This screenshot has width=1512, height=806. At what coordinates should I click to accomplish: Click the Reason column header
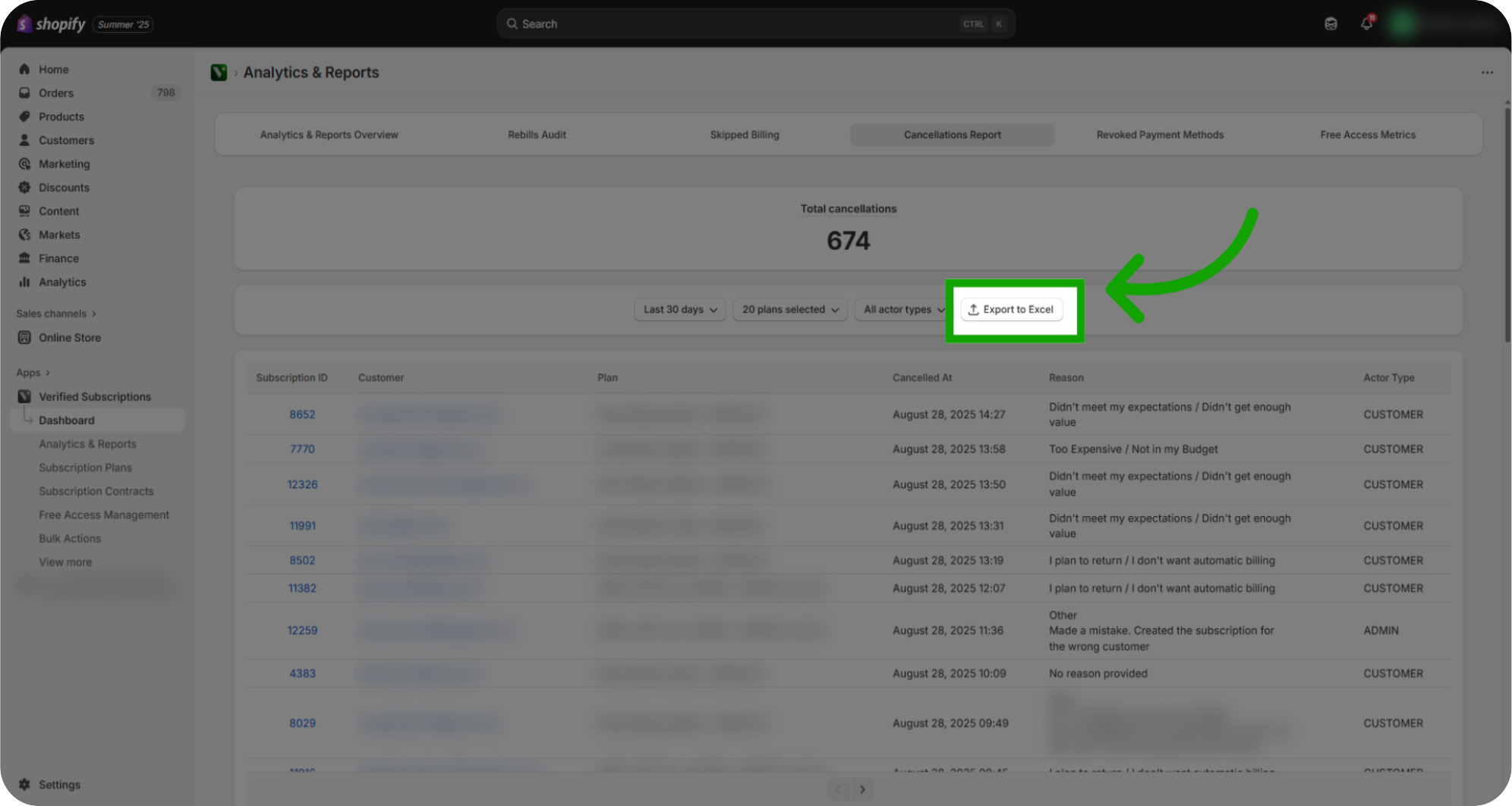(x=1066, y=377)
